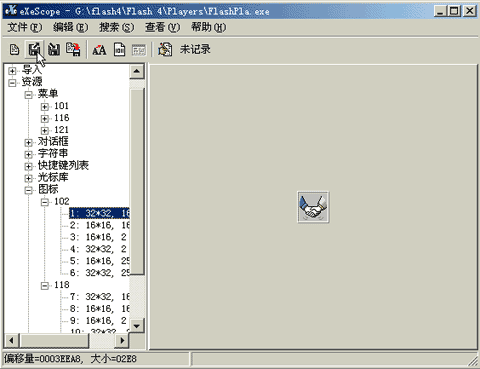Click the tree scroll down arrow
Viewport: 480px width, 369px height.
pyautogui.click(x=137, y=326)
